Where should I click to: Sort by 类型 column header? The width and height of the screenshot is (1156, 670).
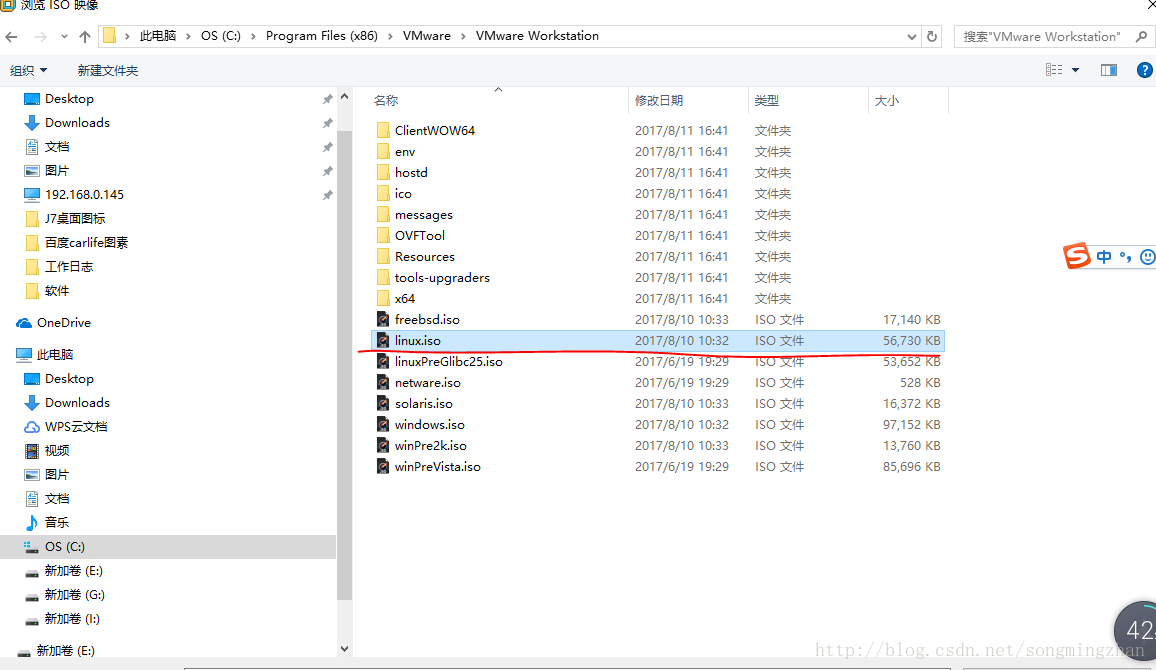(x=767, y=100)
